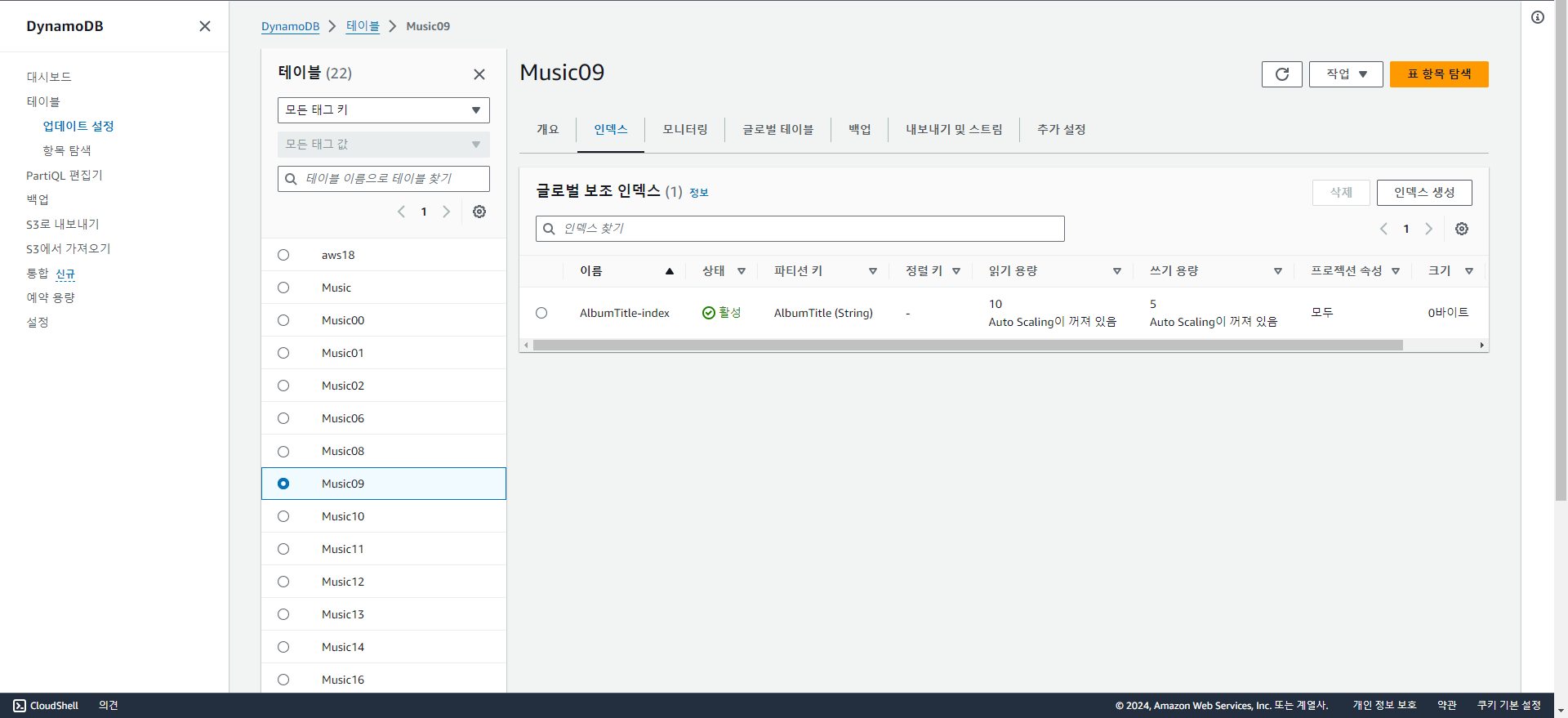
Task: Click the right arrow of the horizontal scrollbar
Action: tap(1482, 346)
